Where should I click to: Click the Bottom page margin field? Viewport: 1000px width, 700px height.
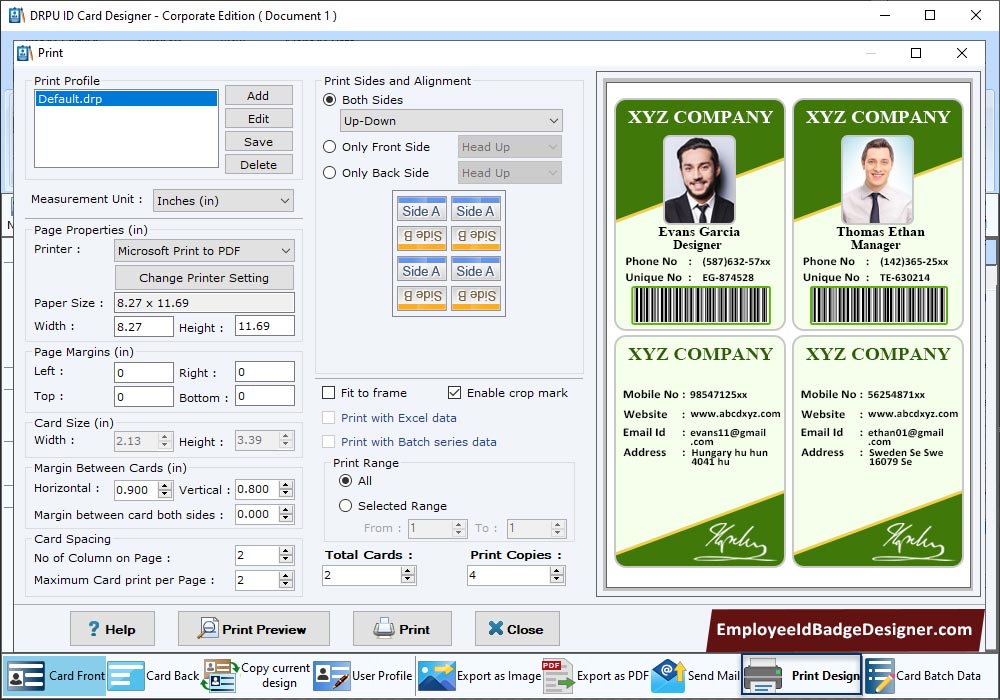point(265,396)
